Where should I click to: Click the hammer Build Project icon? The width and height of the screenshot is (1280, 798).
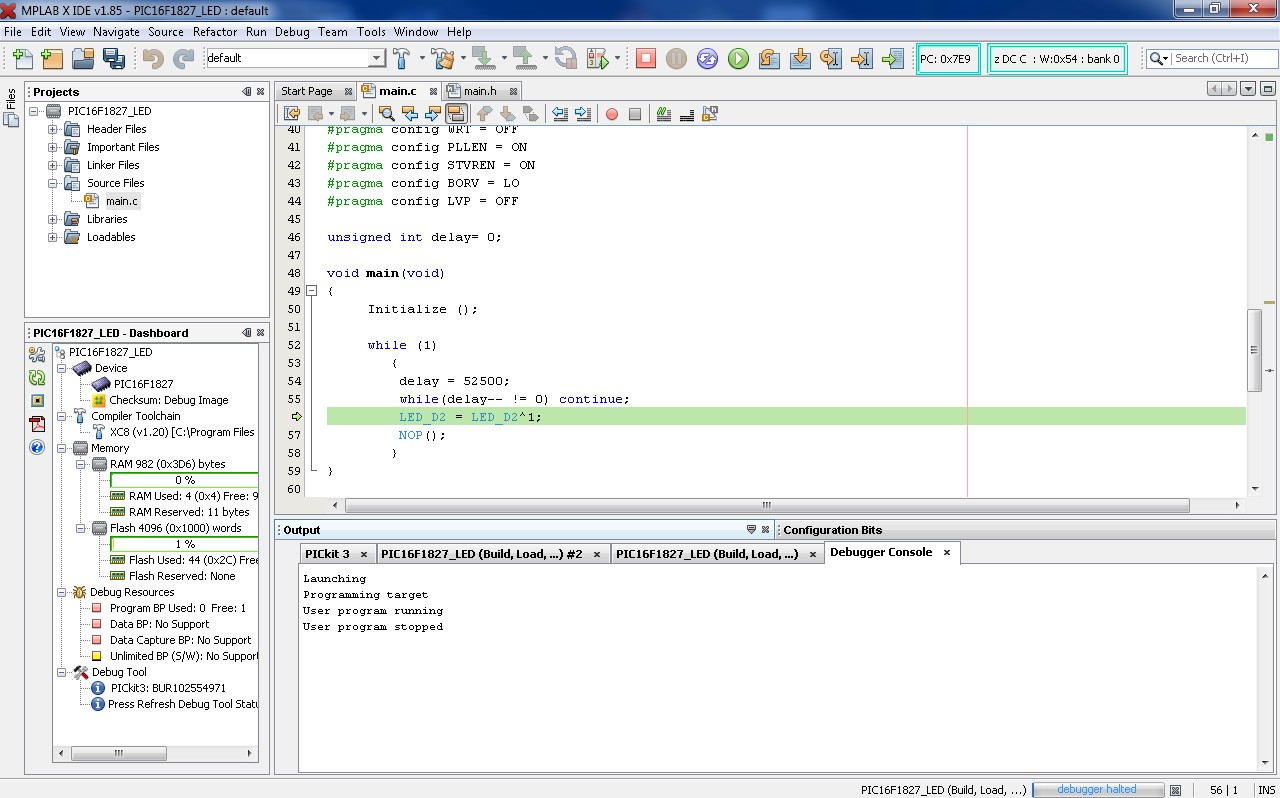point(402,59)
